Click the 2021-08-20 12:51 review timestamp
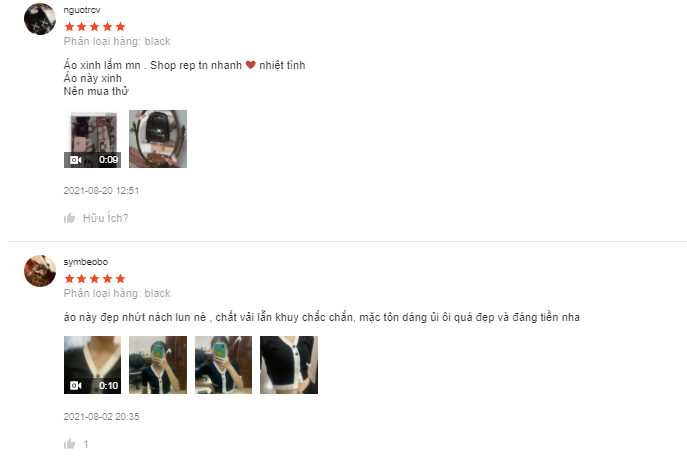 pos(101,191)
